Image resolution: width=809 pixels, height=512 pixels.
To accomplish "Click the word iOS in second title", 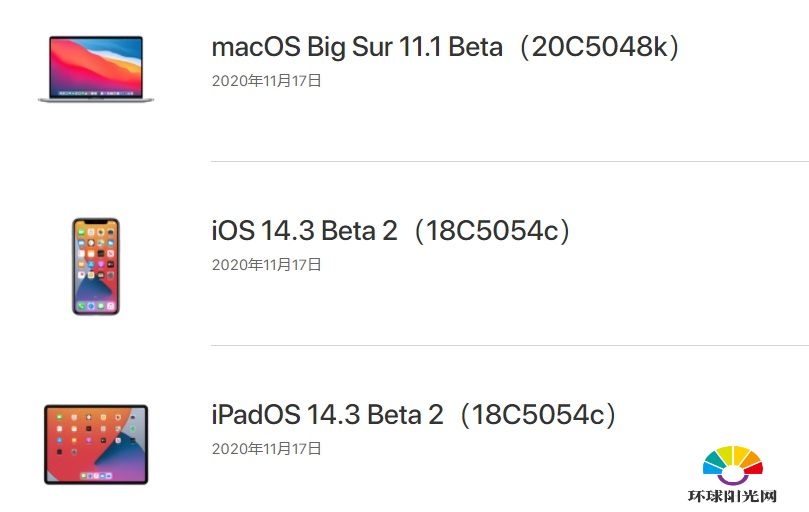I will (x=233, y=231).
